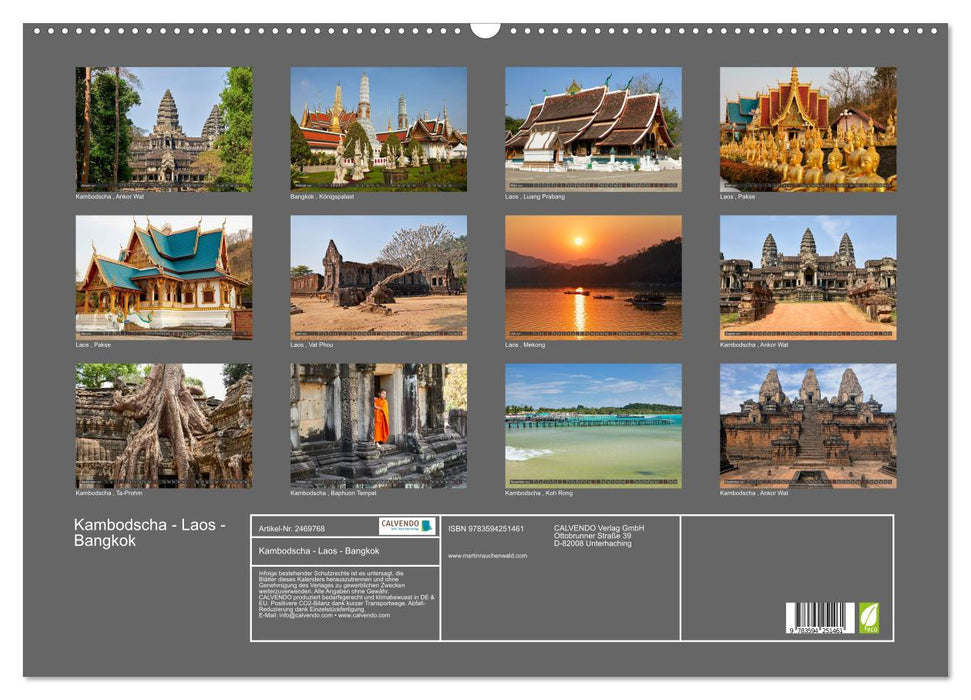Open the Vat Phou ruins photo
The width and height of the screenshot is (971, 700).
pos(378,277)
